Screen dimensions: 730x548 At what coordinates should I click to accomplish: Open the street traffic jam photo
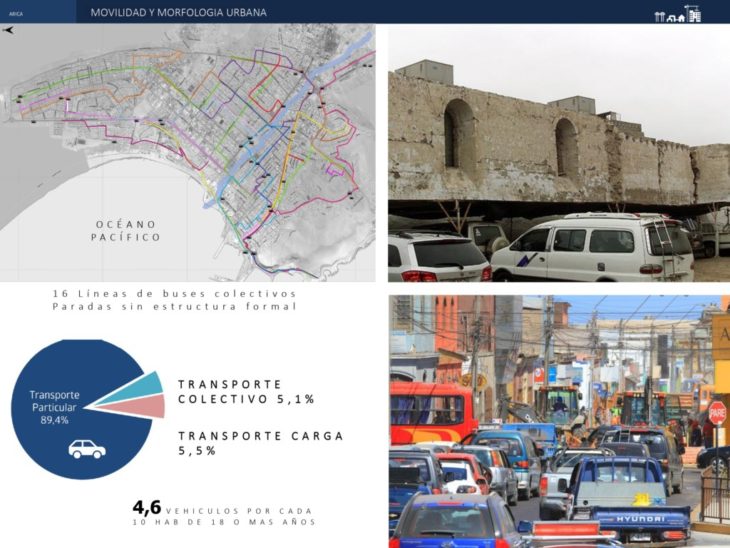point(558,420)
